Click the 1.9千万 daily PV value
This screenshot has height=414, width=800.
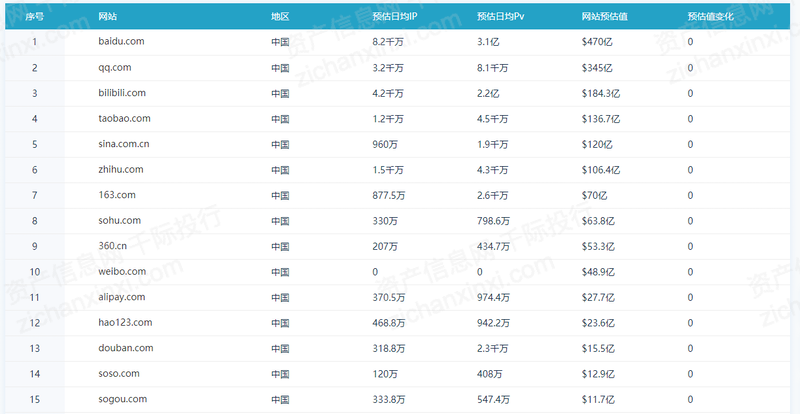point(492,144)
